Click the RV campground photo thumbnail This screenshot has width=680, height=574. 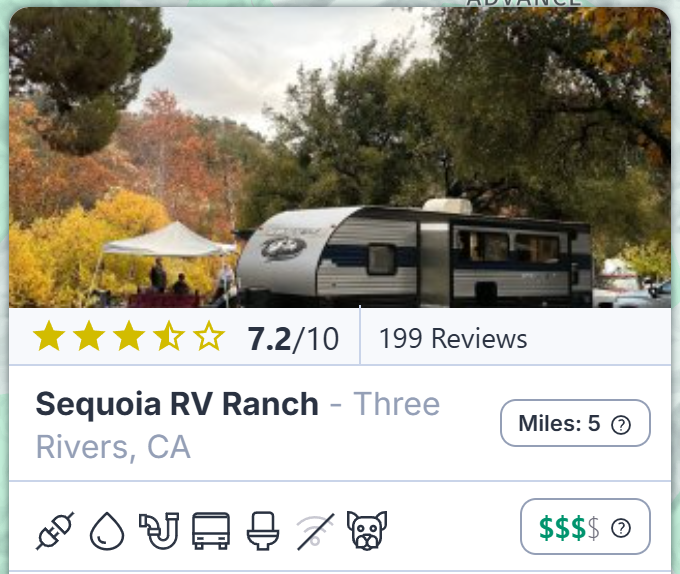340,157
